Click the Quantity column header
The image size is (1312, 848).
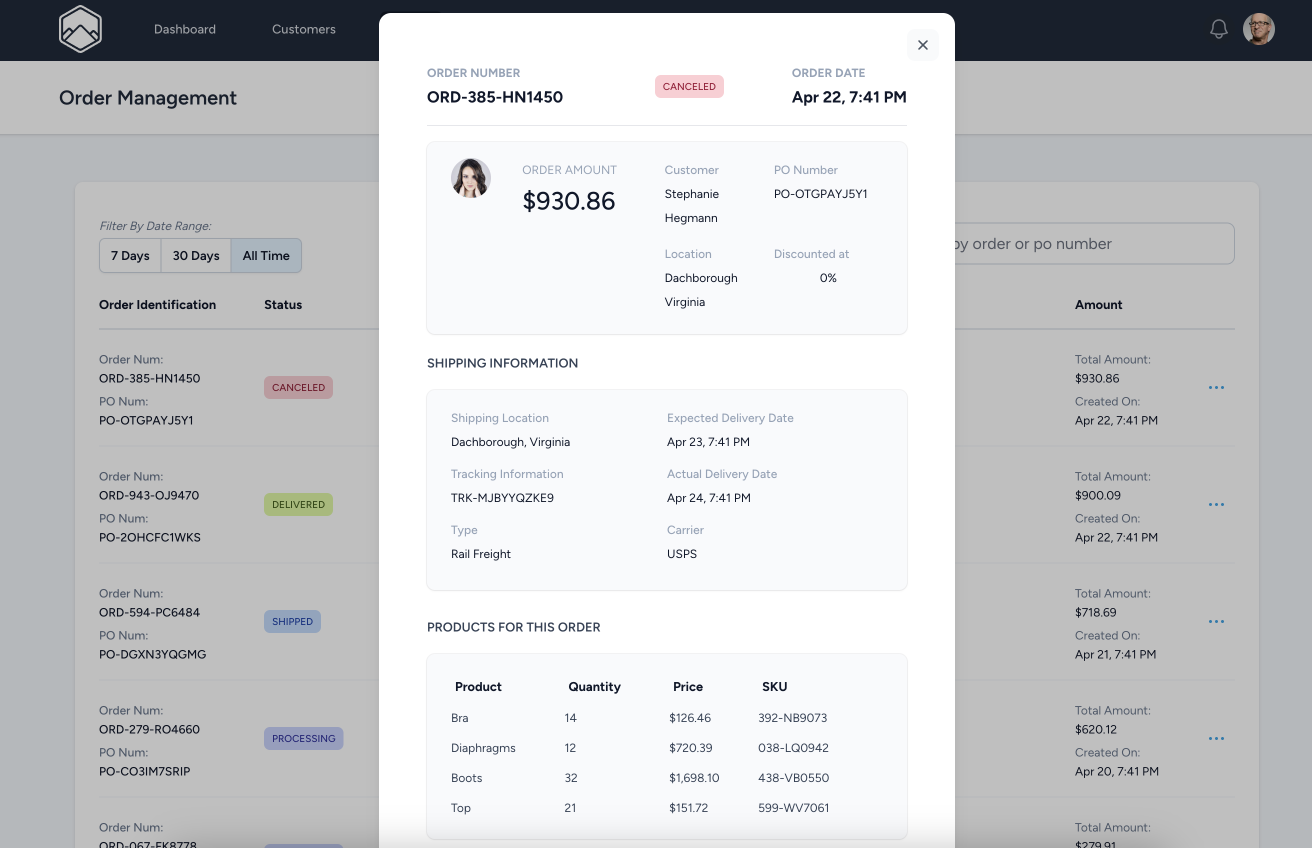tap(595, 687)
